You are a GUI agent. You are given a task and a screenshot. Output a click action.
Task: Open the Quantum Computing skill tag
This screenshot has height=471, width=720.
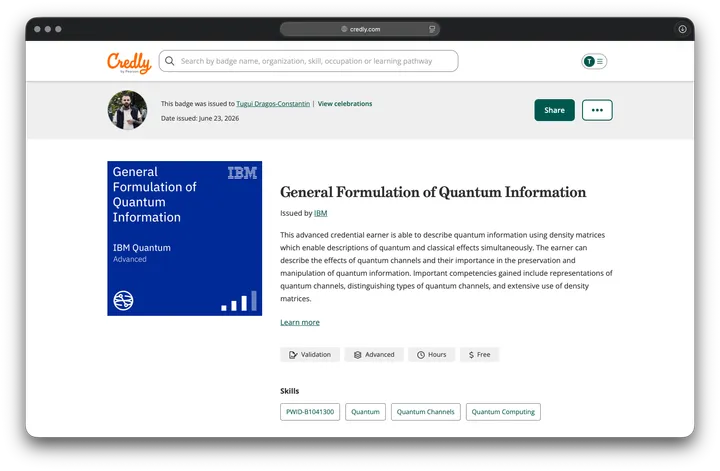pyautogui.click(x=503, y=412)
